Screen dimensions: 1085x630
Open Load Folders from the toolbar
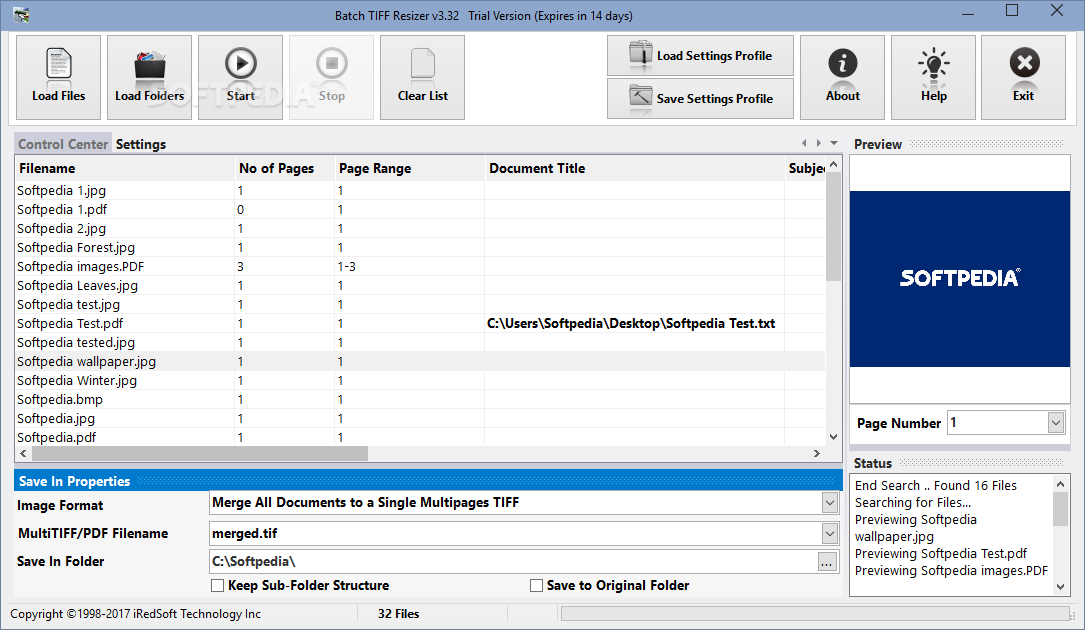[x=149, y=77]
